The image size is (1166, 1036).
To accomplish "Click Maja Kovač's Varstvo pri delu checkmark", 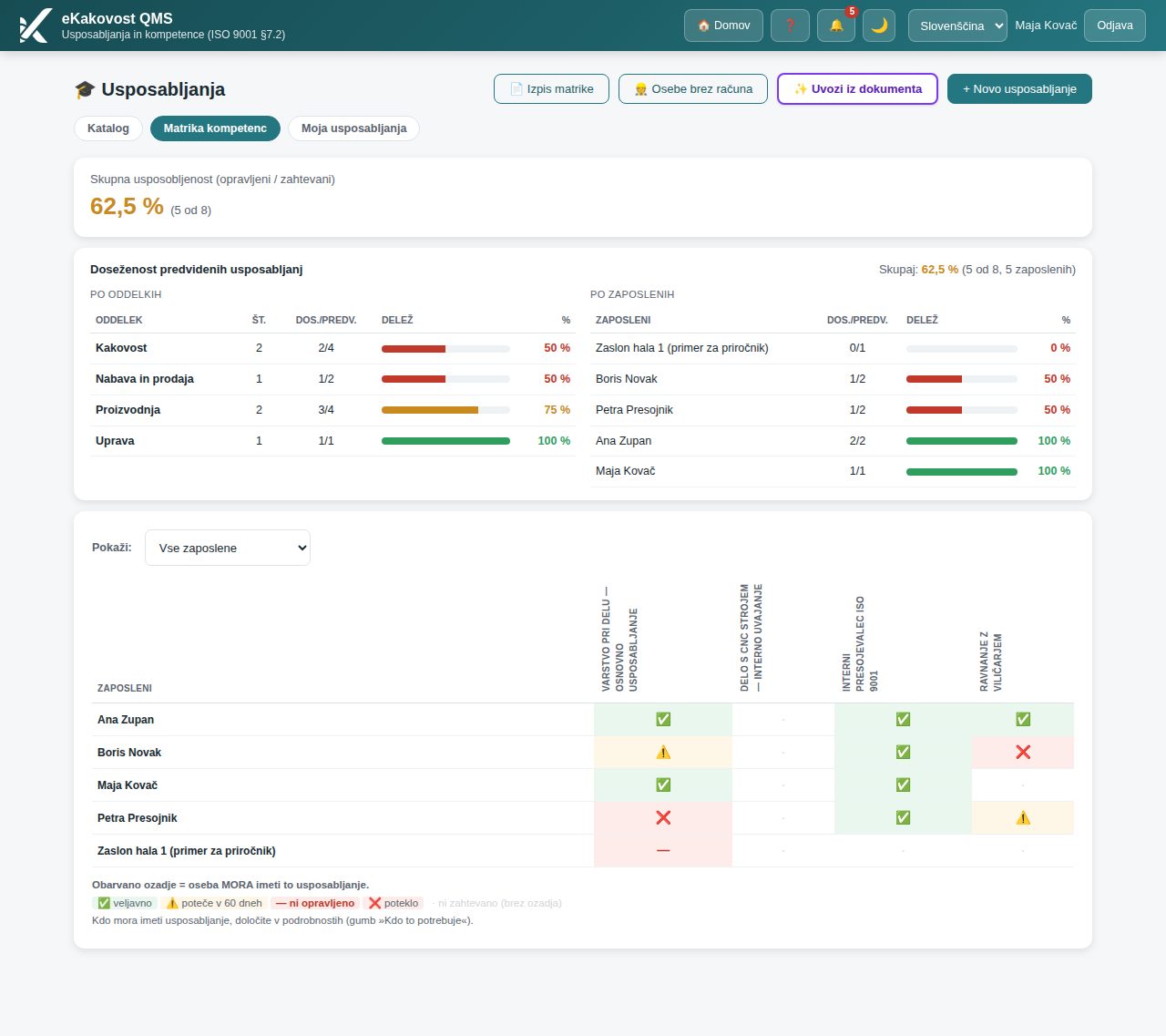I will coord(663,785).
